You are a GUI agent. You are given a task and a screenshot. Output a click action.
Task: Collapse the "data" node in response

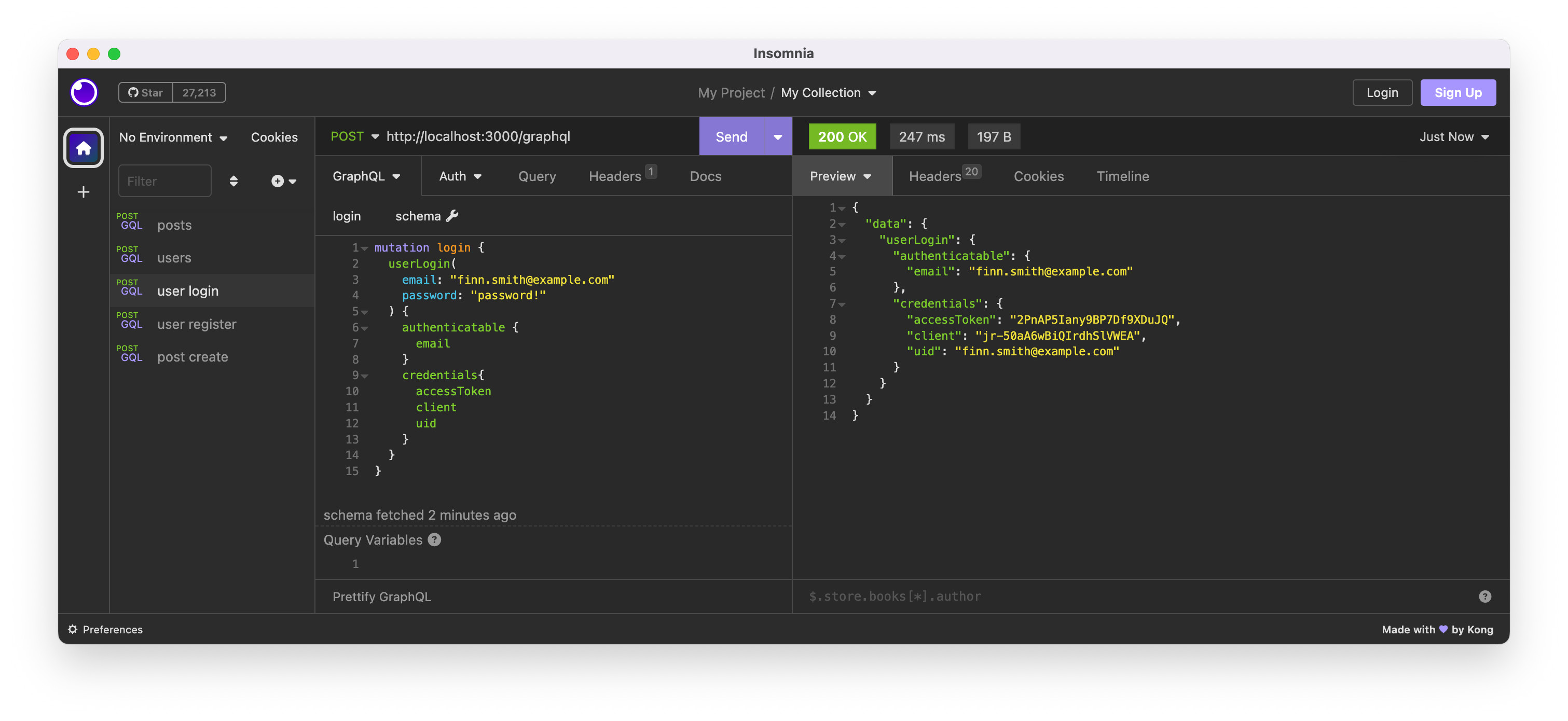tap(842, 225)
